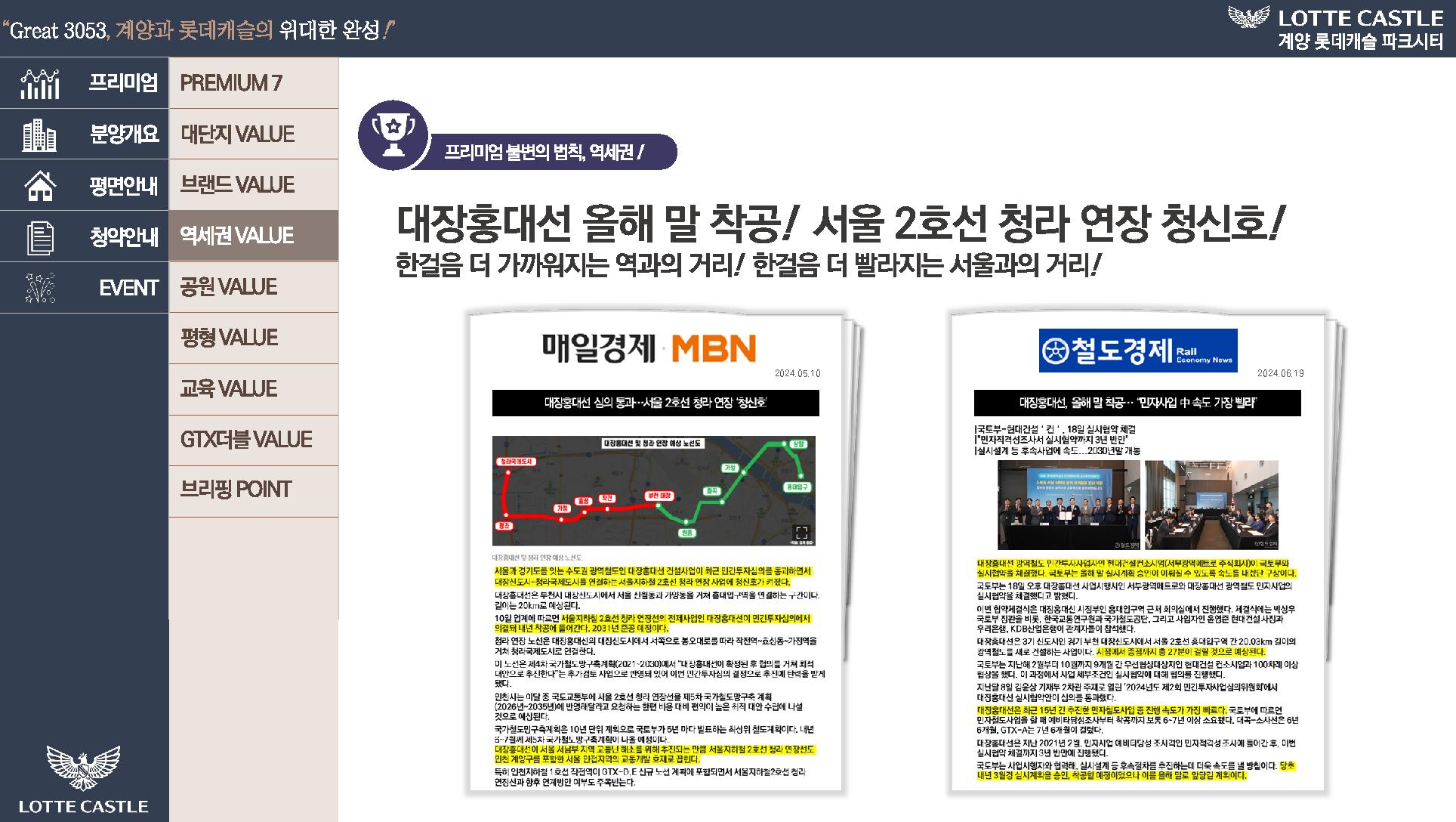Click the right meeting room photo
This screenshot has height=822, width=1456.
(1211, 505)
